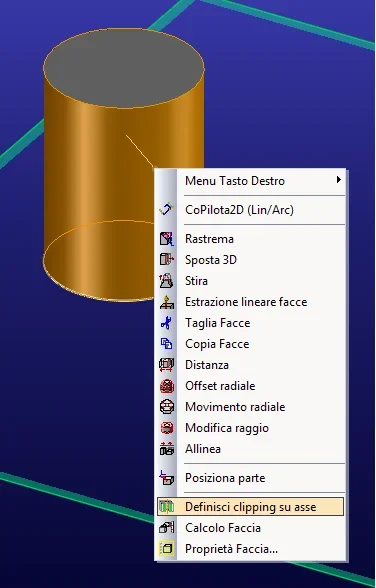Click the Rastrema taper icon

click(x=167, y=239)
